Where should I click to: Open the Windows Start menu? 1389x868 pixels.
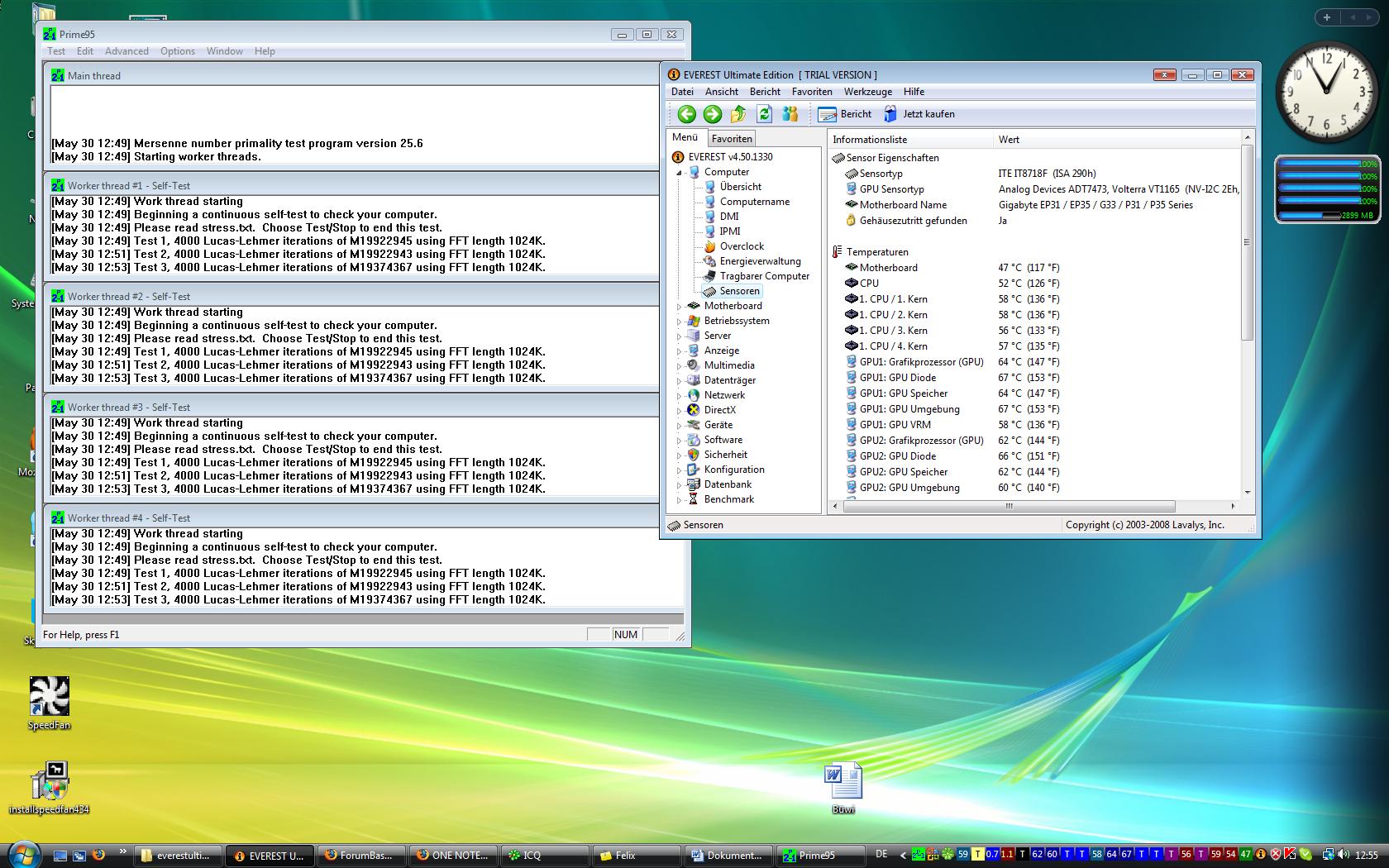pos(22,854)
